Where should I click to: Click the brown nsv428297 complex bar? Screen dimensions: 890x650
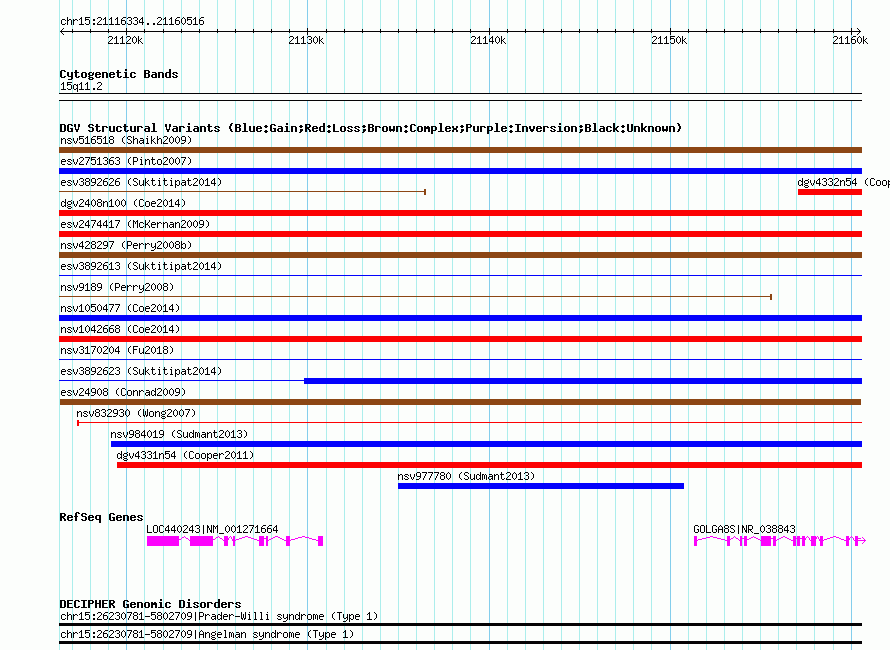tap(460, 255)
